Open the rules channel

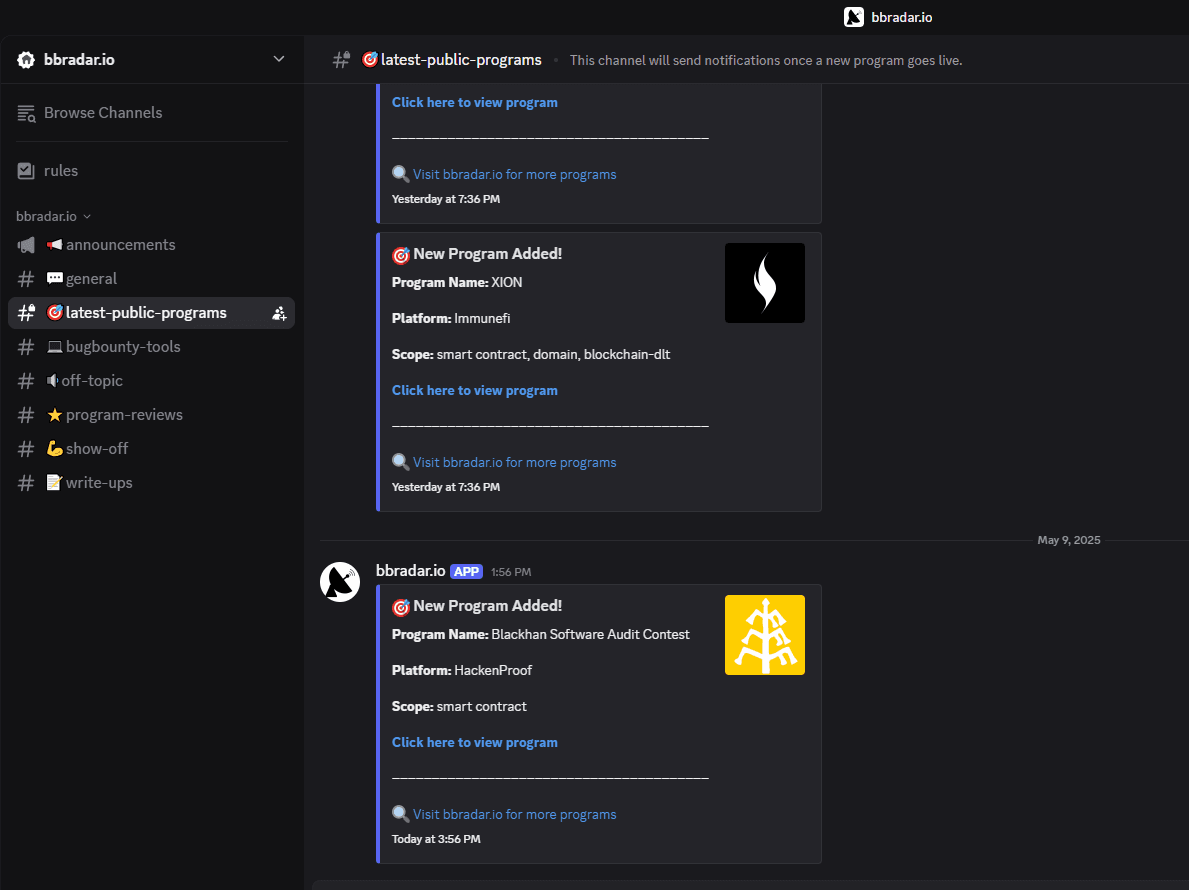[61, 171]
